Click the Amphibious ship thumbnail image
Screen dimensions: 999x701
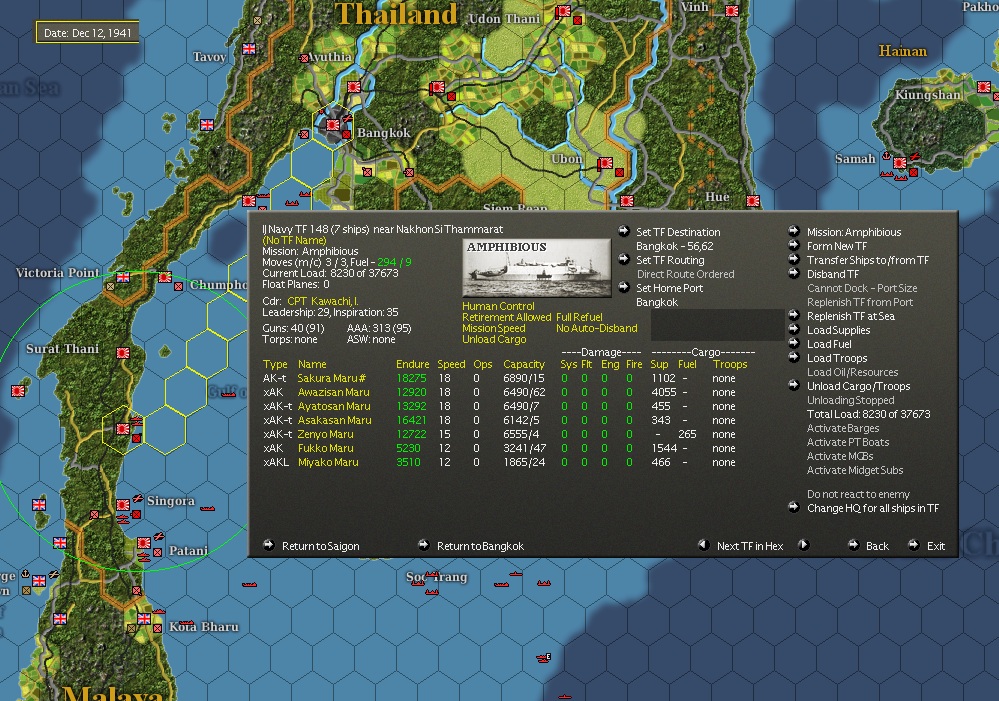tap(536, 268)
